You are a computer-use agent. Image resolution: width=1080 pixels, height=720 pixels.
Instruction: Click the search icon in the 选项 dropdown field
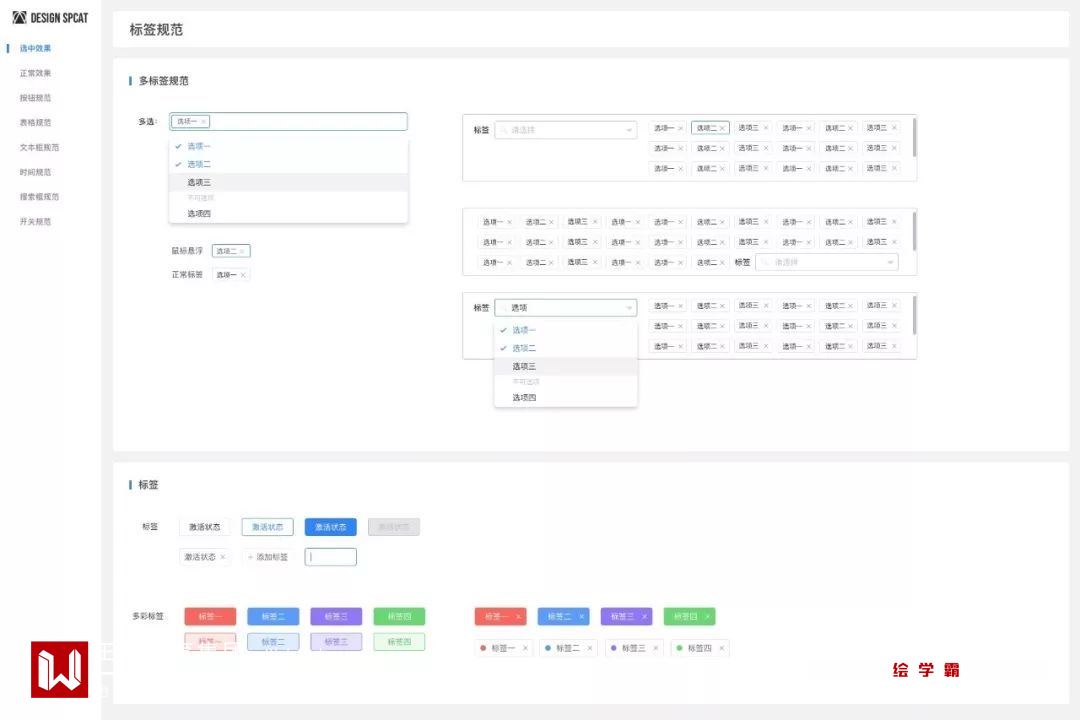tap(503, 308)
